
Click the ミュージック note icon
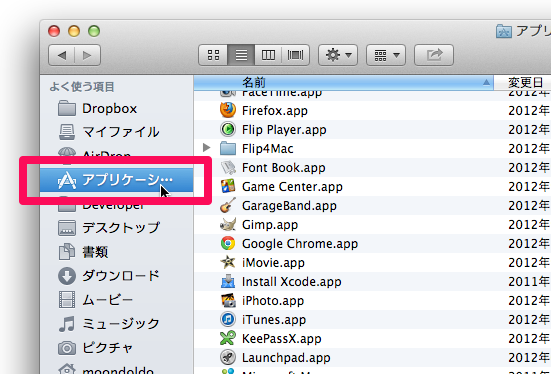67,324
